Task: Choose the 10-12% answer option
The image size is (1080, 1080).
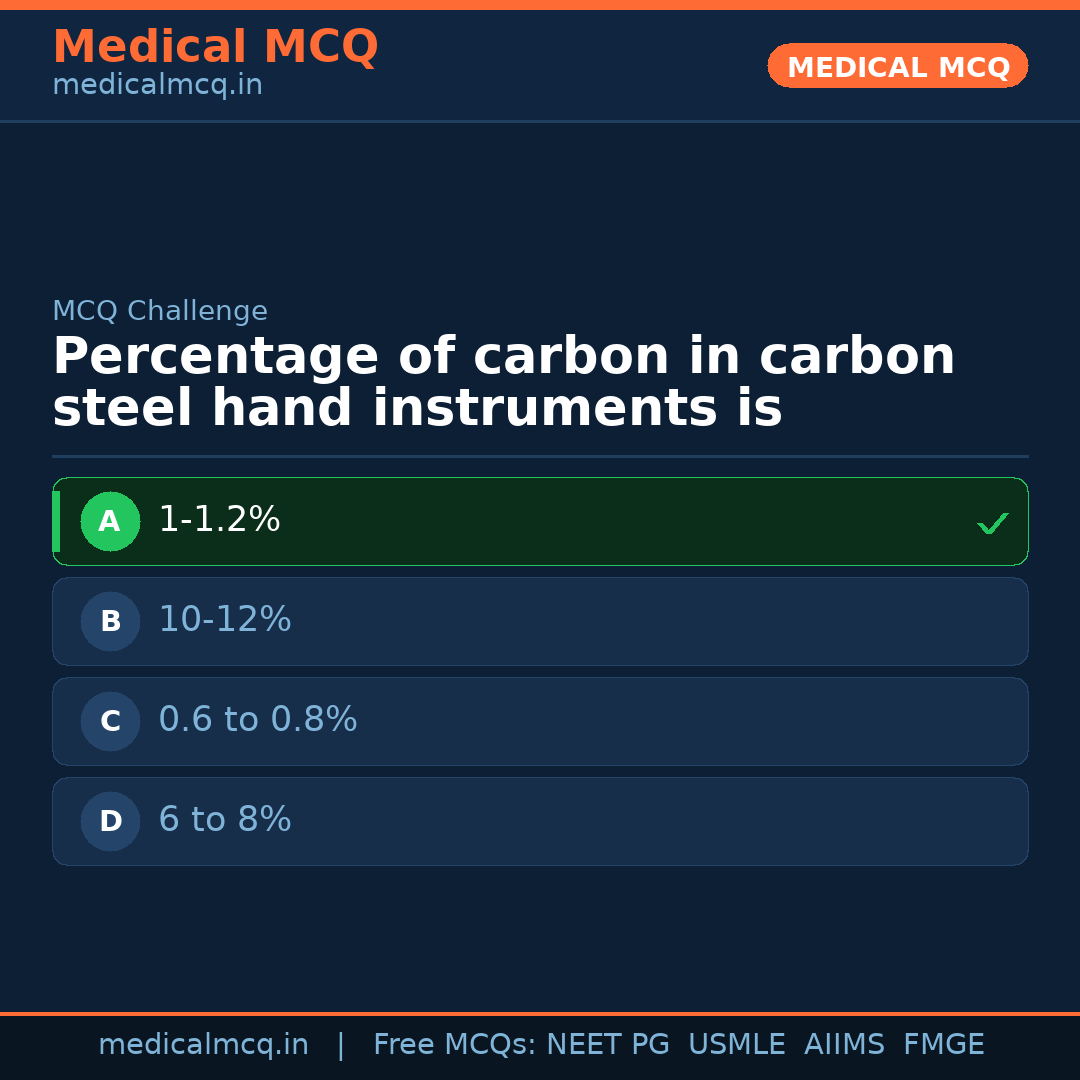Action: (225, 620)
